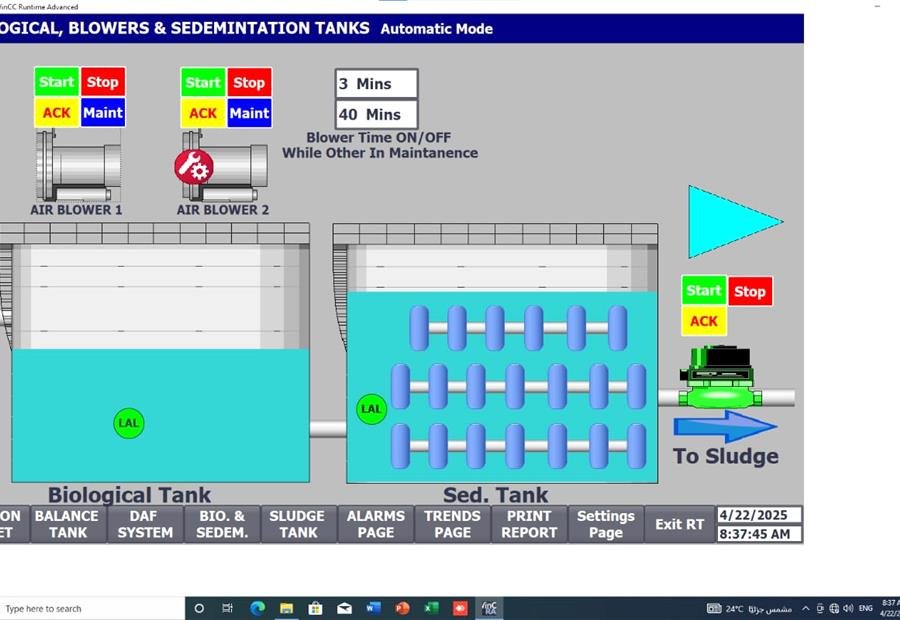Edit the 3 Mins blower ON time field
Viewport: 900px width, 620px height.
(377, 84)
